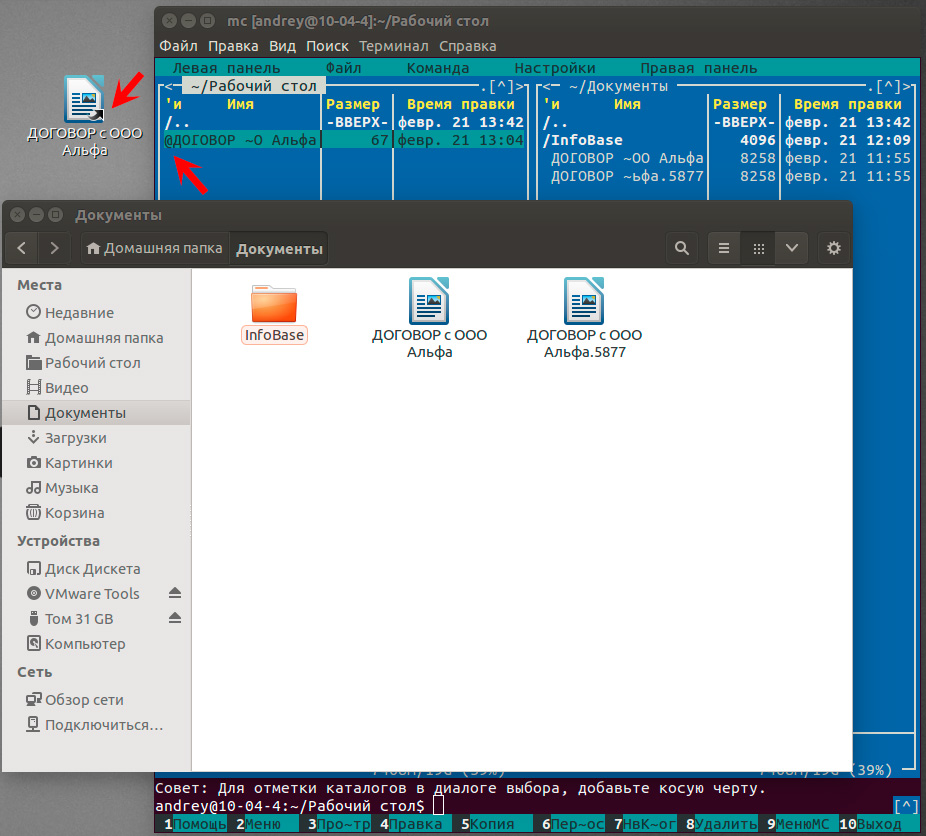
Task: Open the gear settings menu in Files
Action: point(834,248)
